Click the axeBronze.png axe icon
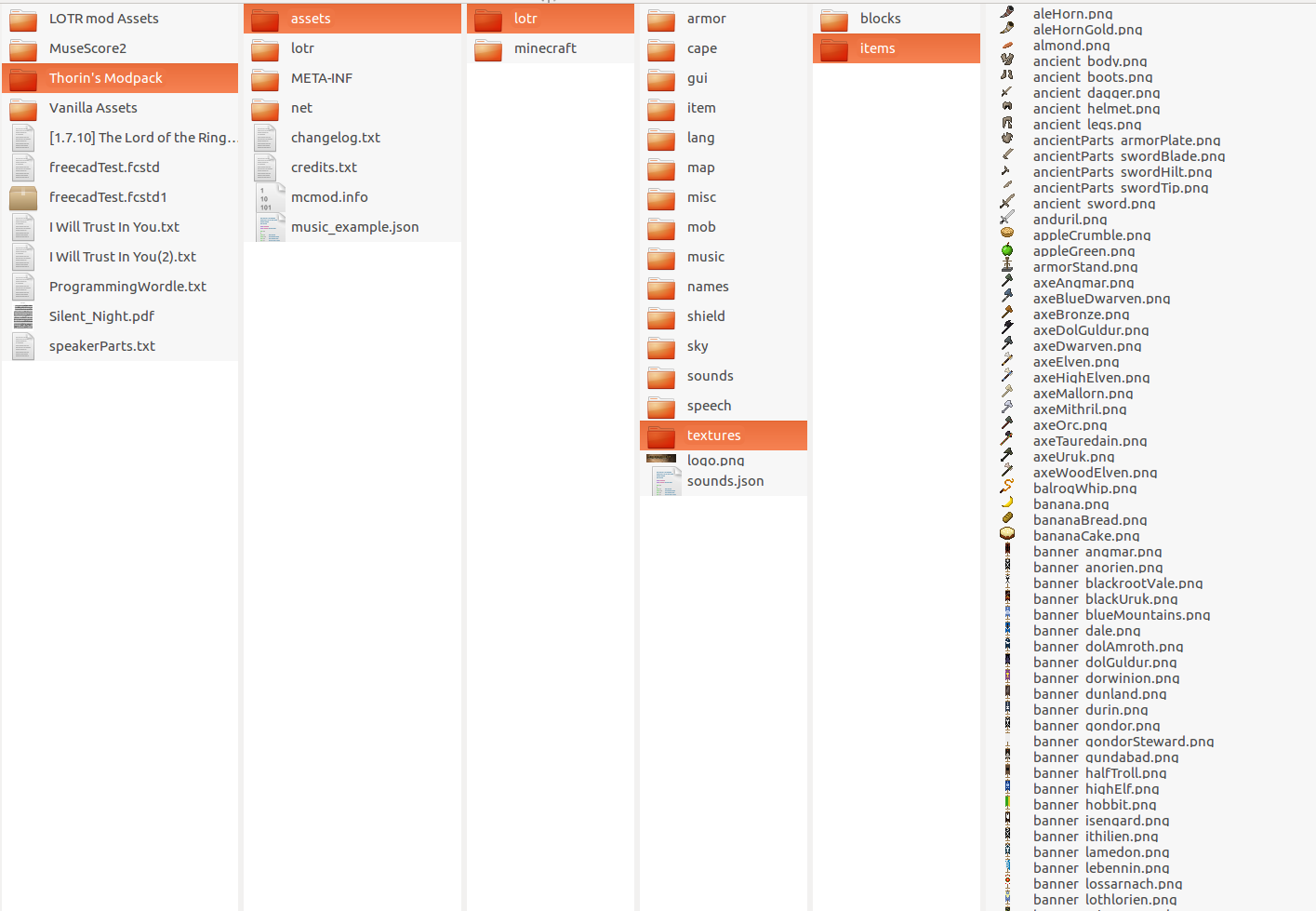 pyautogui.click(x=1007, y=314)
